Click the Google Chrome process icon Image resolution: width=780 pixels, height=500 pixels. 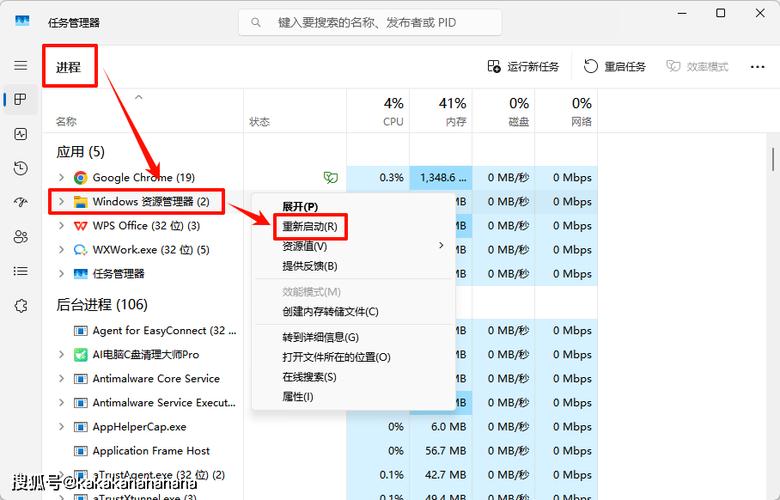81,178
